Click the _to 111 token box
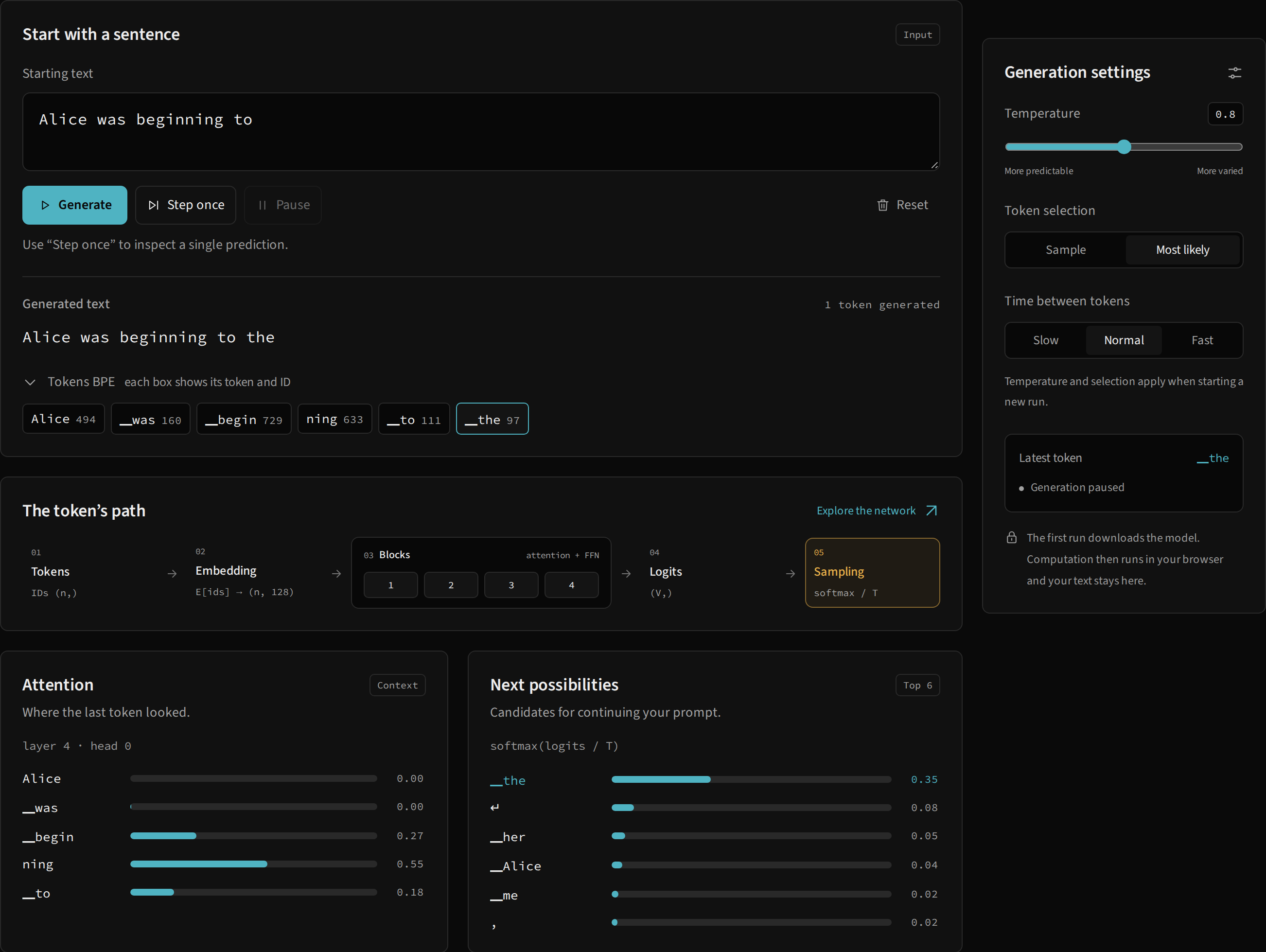The height and width of the screenshot is (952, 1266). 414,419
